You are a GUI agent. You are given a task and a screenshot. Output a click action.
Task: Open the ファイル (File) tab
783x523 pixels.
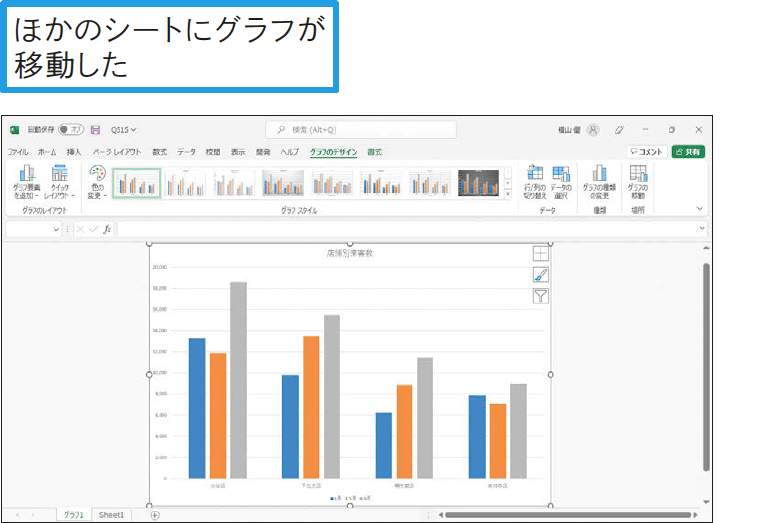(18, 152)
